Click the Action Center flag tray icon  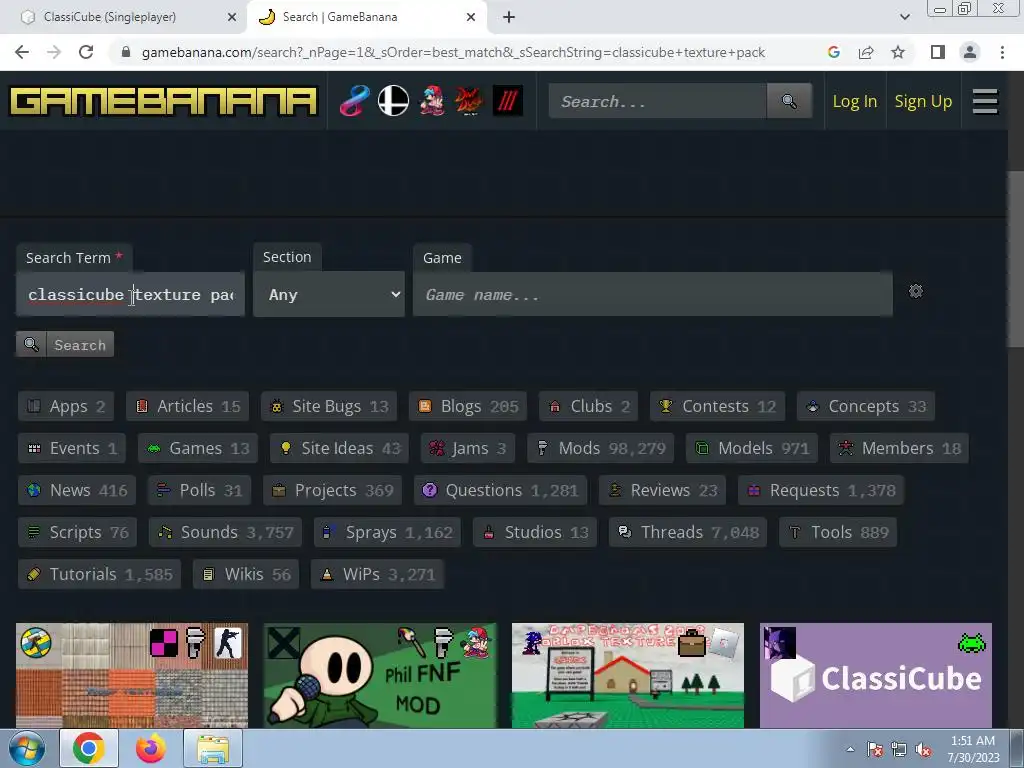click(x=874, y=749)
